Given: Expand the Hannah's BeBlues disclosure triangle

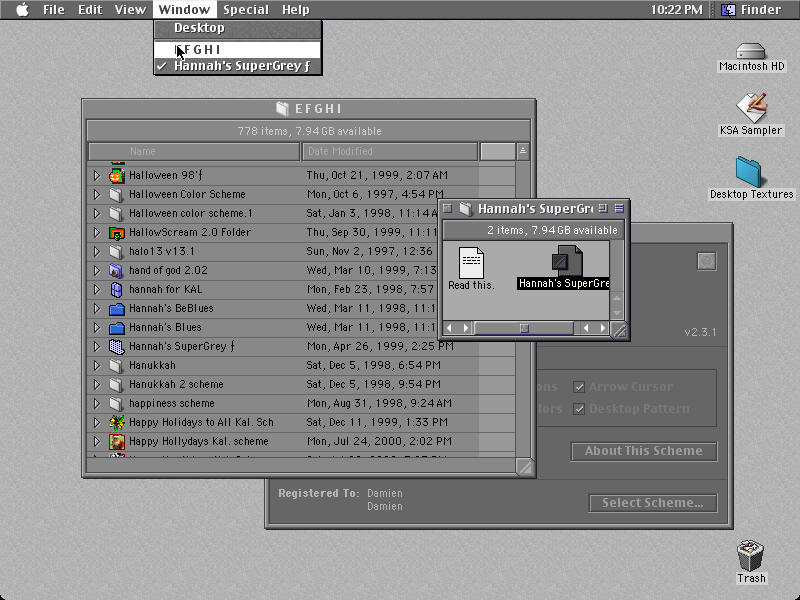Looking at the screenshot, I should (x=97, y=309).
